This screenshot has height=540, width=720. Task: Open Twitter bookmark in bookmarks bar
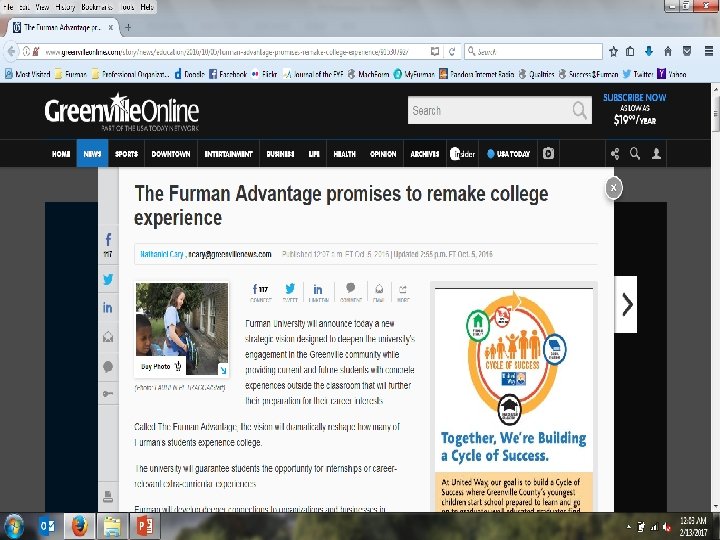638,74
